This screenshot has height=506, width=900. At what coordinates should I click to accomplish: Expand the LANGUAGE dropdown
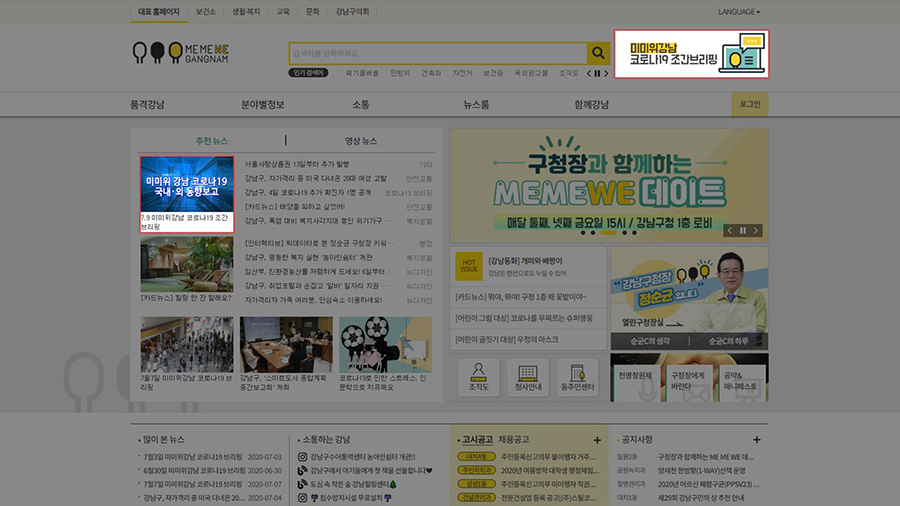(738, 12)
